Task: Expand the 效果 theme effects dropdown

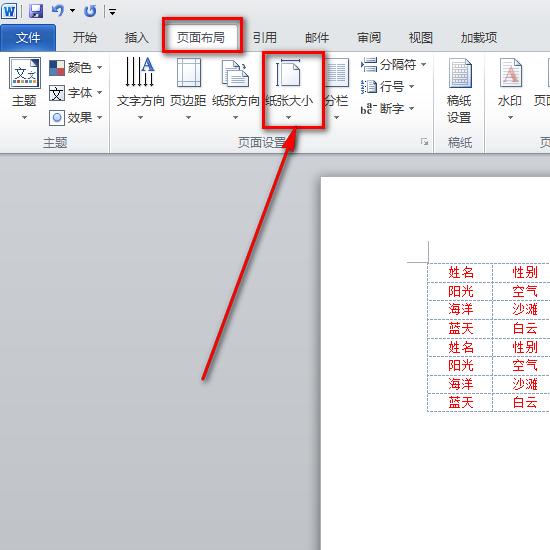Action: pyautogui.click(x=76, y=118)
